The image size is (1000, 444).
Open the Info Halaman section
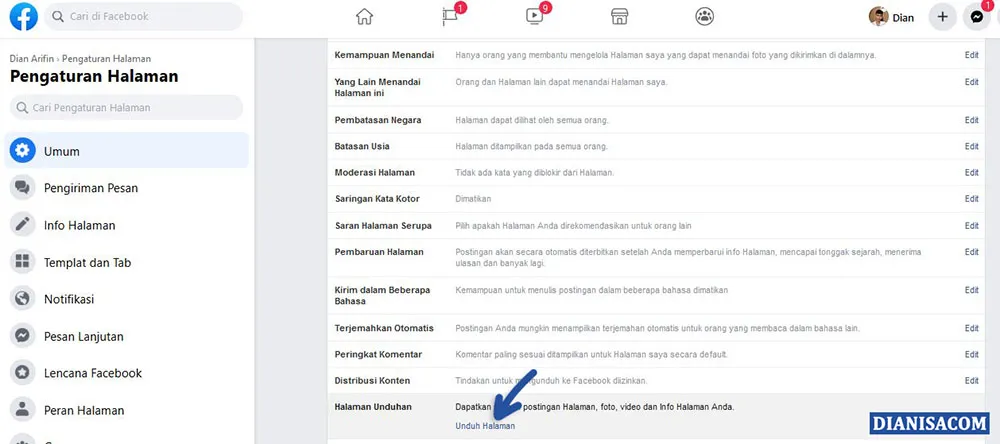[126, 225]
